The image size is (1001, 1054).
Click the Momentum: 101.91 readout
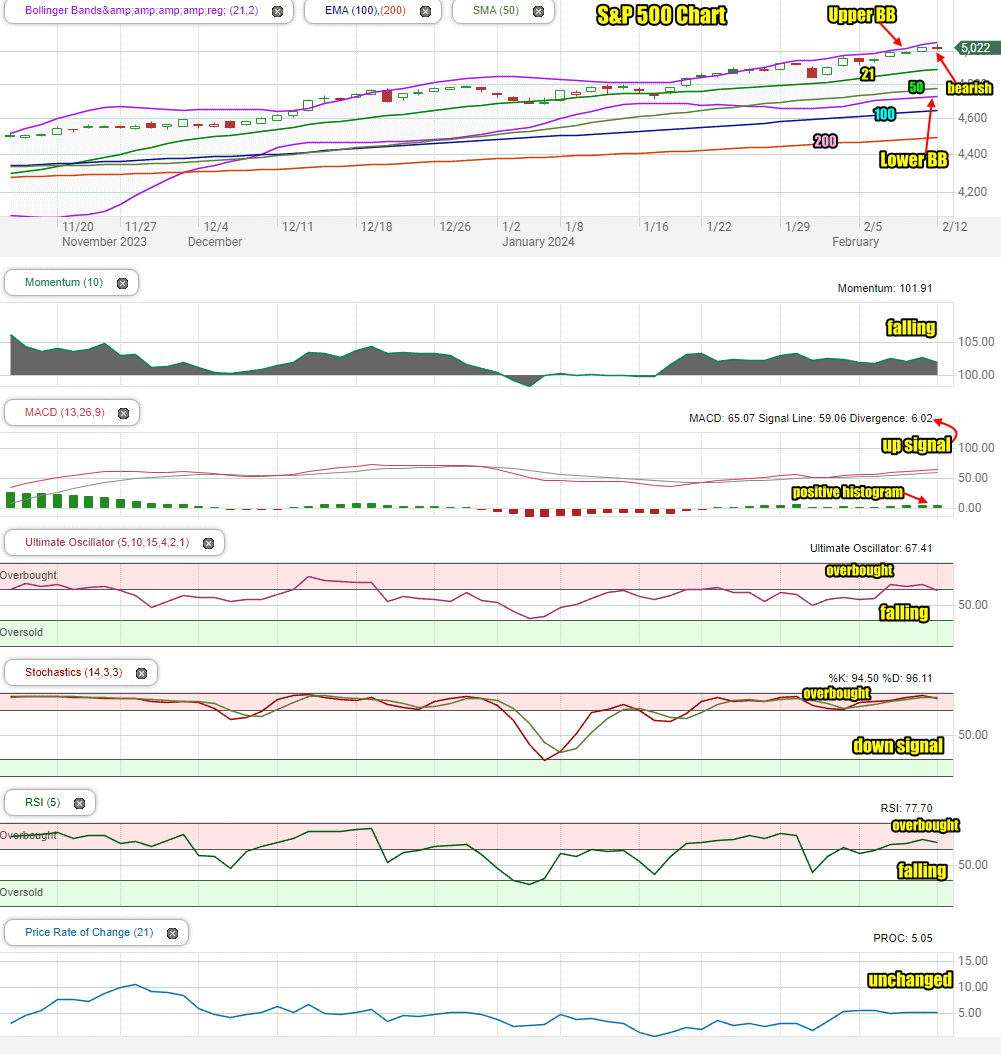(885, 288)
